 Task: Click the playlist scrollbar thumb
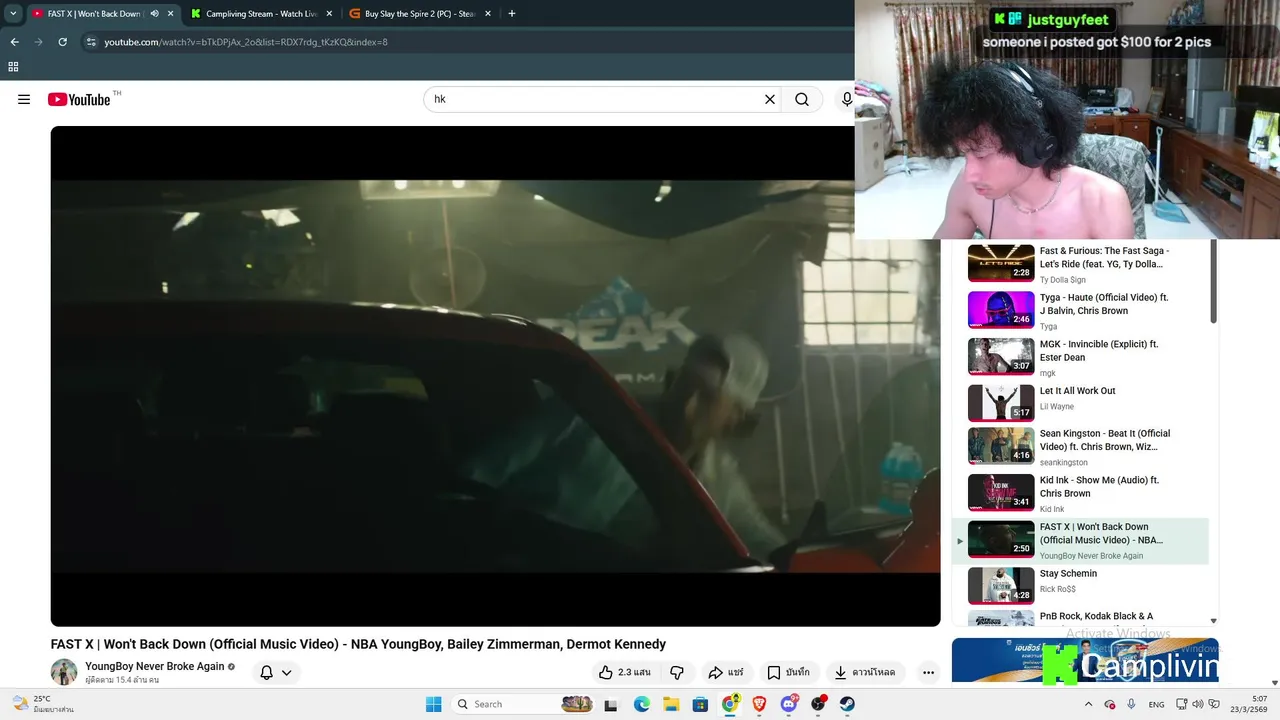1214,282
